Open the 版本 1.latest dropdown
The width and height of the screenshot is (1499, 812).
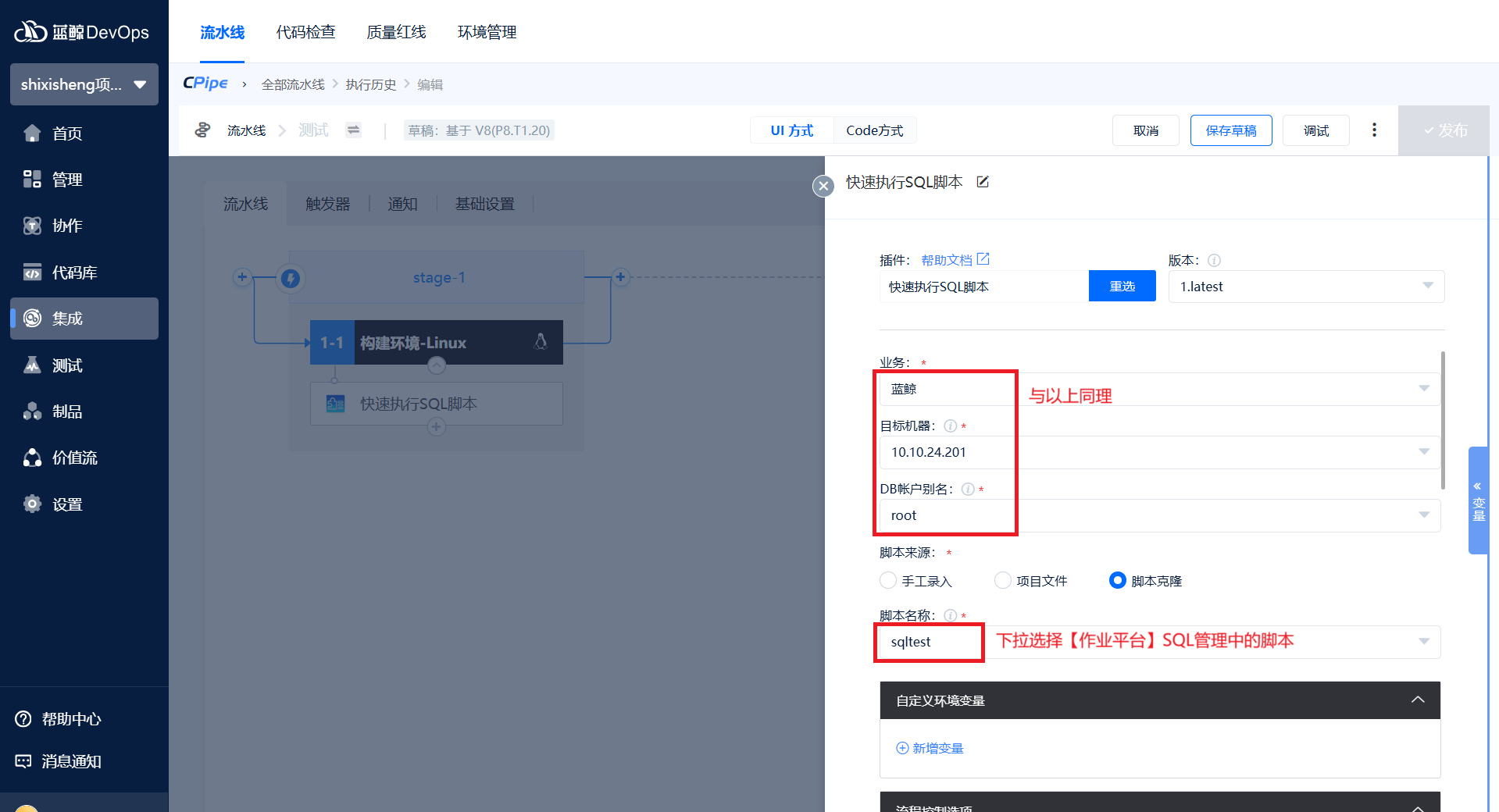(1305, 287)
